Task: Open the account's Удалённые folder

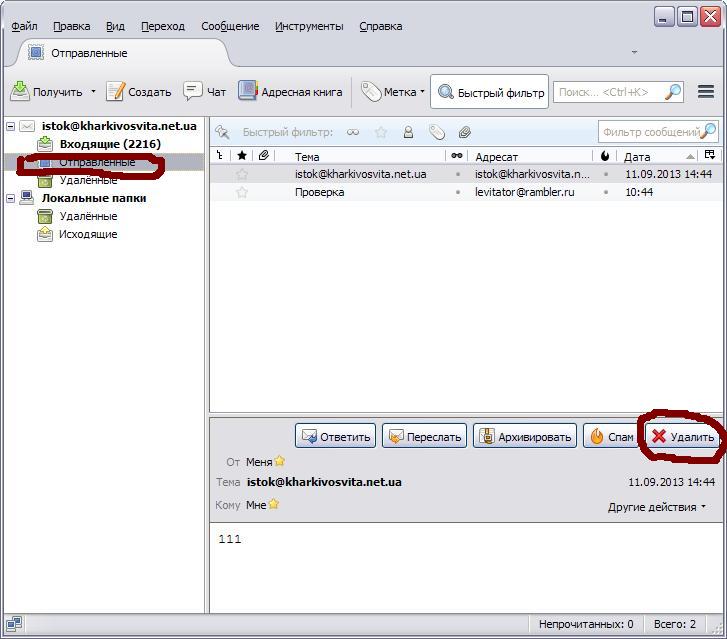Action: click(x=88, y=180)
